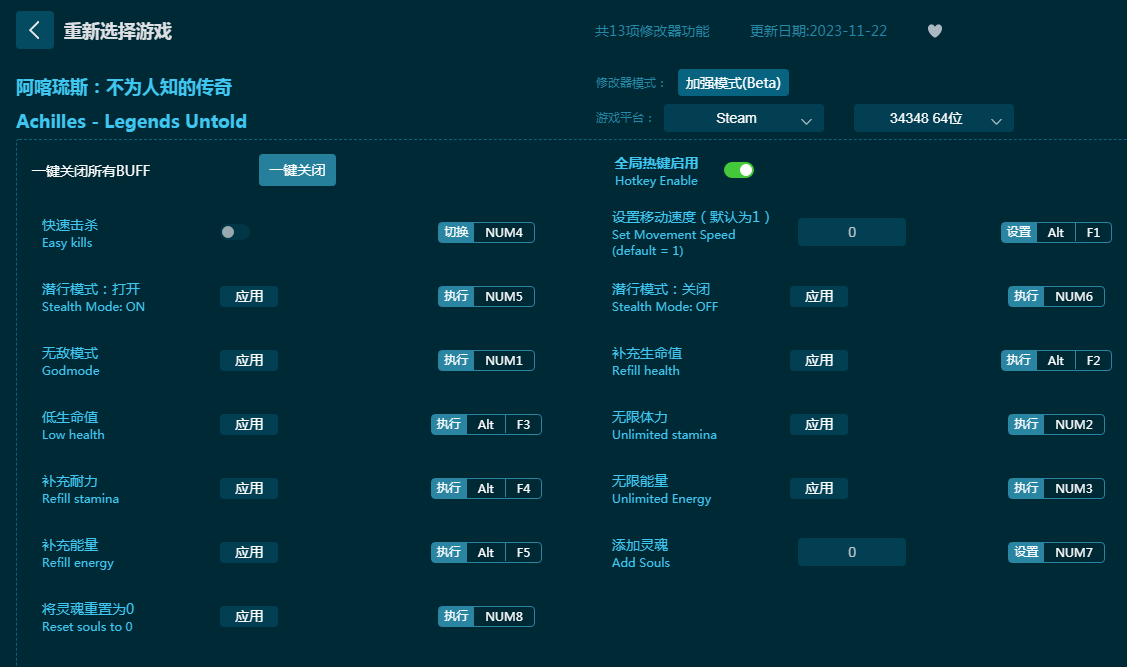Apply Reset souls to 0
Viewport: 1127px width, 667px height.
pyautogui.click(x=249, y=617)
